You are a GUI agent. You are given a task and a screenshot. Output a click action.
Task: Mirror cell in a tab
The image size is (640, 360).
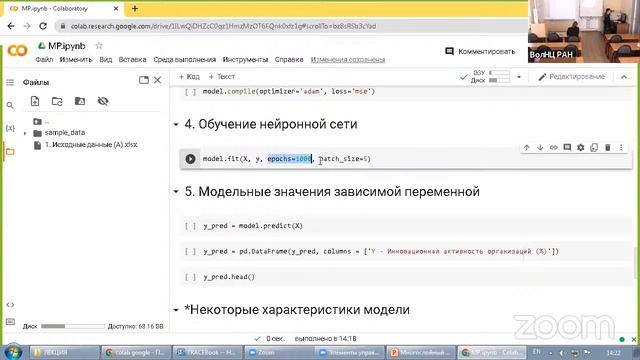tap(594, 147)
